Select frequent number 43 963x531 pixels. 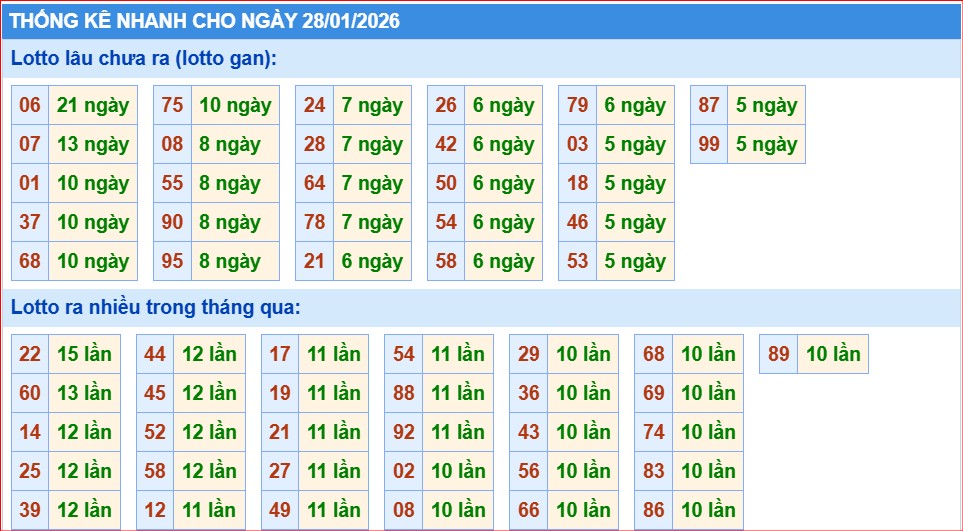[529, 432]
